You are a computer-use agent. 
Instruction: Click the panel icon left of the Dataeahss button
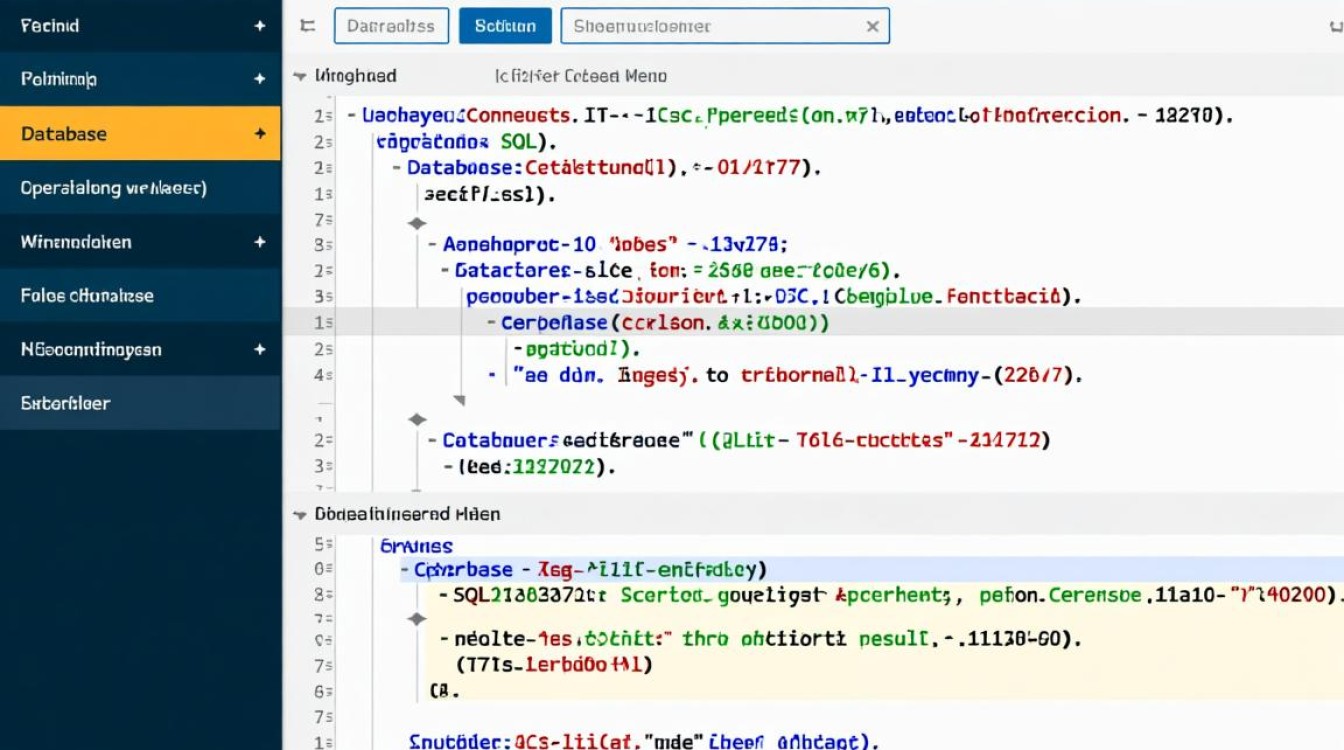(307, 27)
